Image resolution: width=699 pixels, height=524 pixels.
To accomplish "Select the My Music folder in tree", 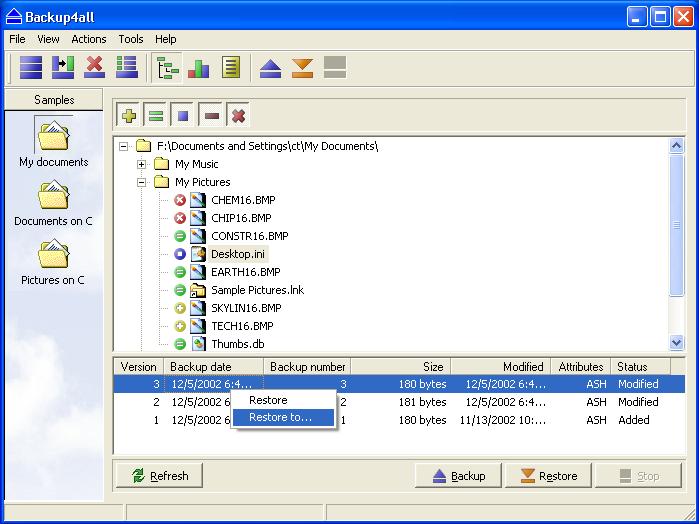I will point(197,164).
